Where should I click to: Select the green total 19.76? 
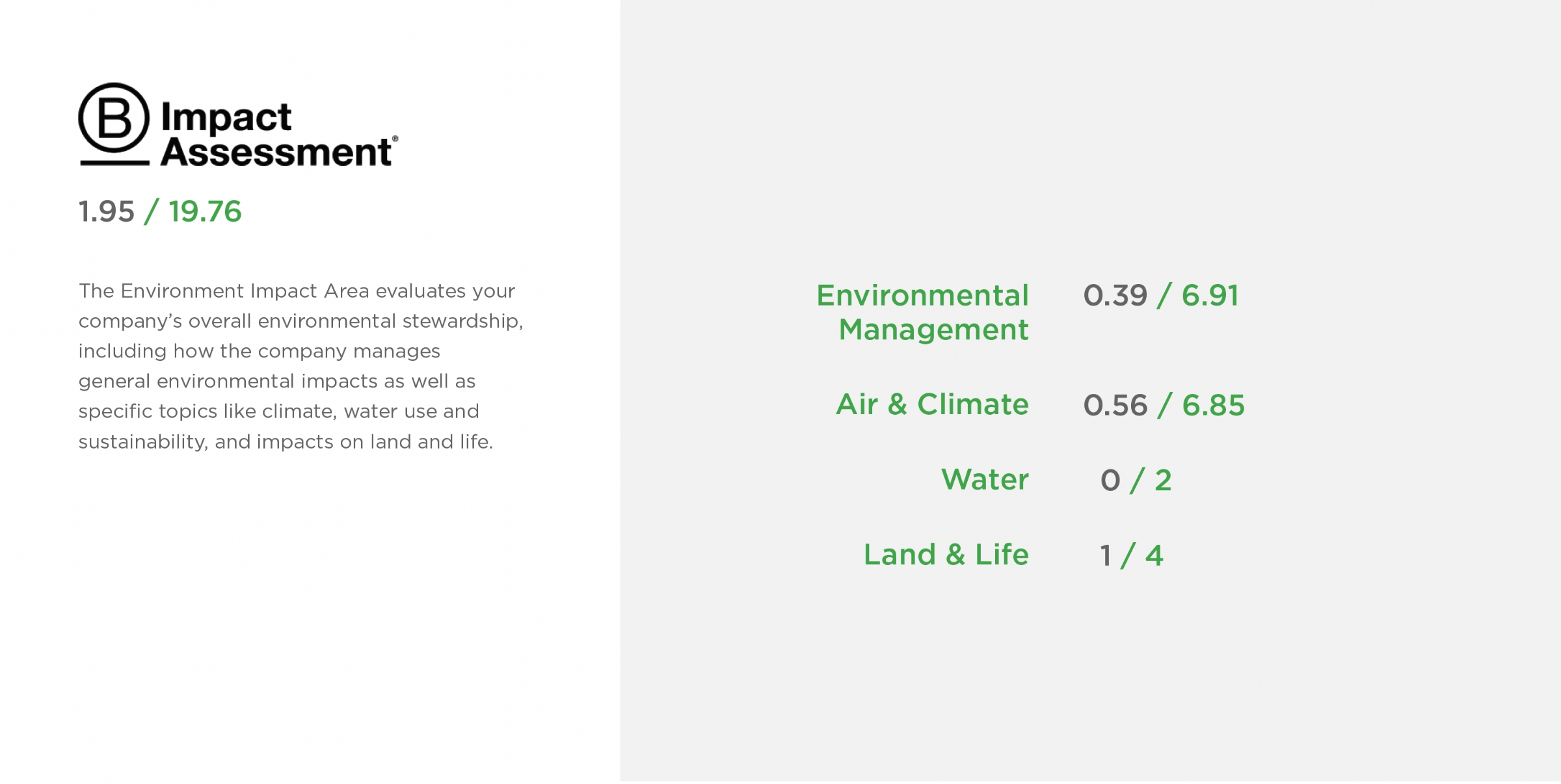pos(205,212)
